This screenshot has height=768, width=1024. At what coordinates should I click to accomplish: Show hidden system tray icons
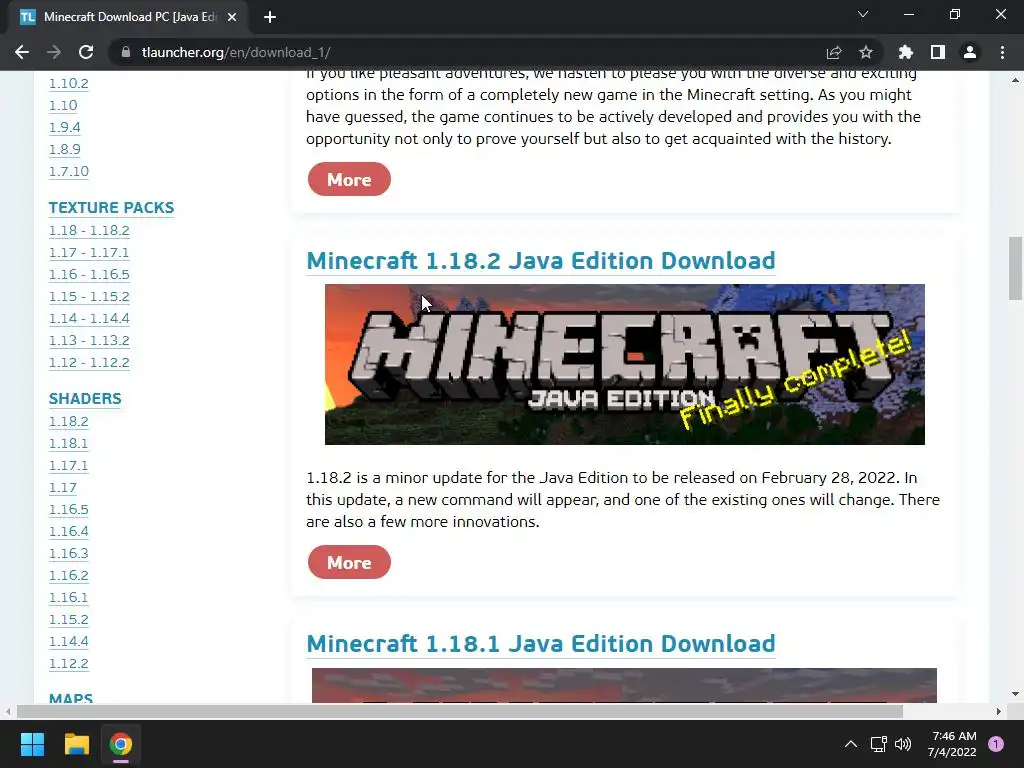[x=851, y=744]
